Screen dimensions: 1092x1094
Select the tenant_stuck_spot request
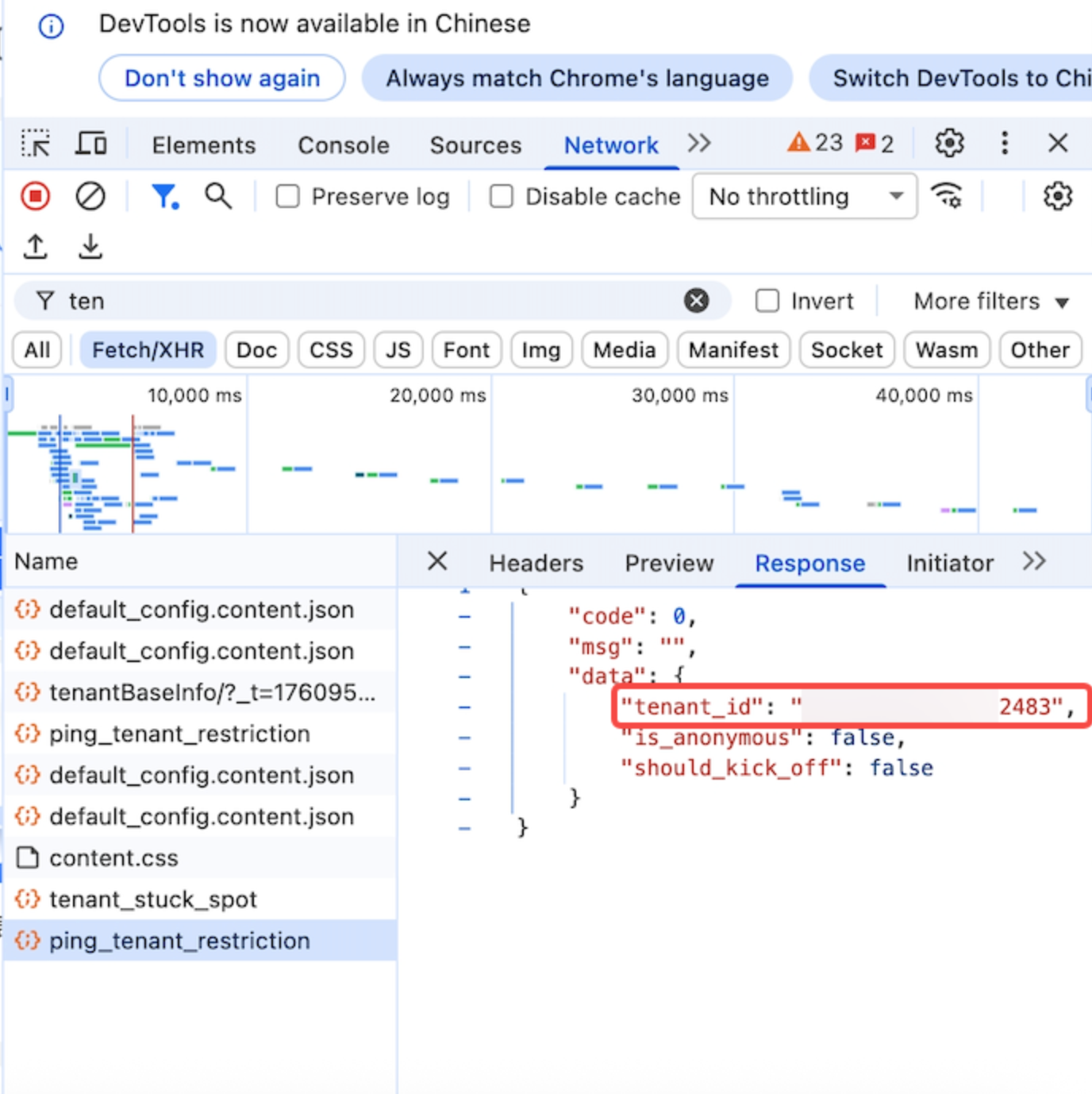tap(153, 899)
